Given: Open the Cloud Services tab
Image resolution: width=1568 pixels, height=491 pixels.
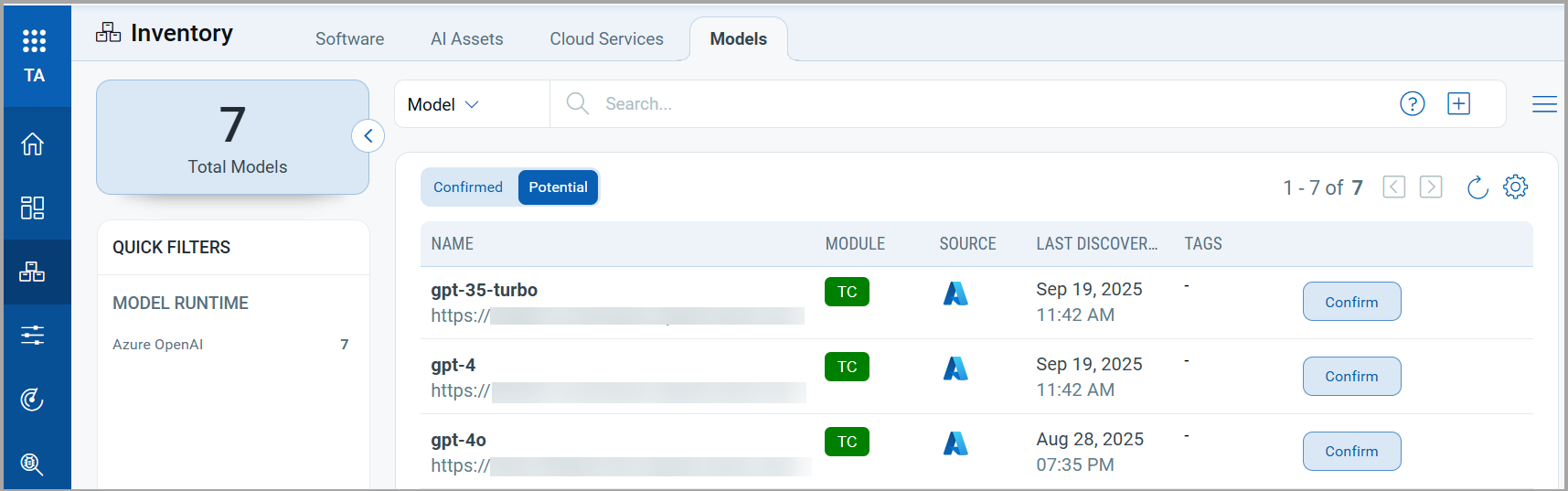Looking at the screenshot, I should pos(606,39).
